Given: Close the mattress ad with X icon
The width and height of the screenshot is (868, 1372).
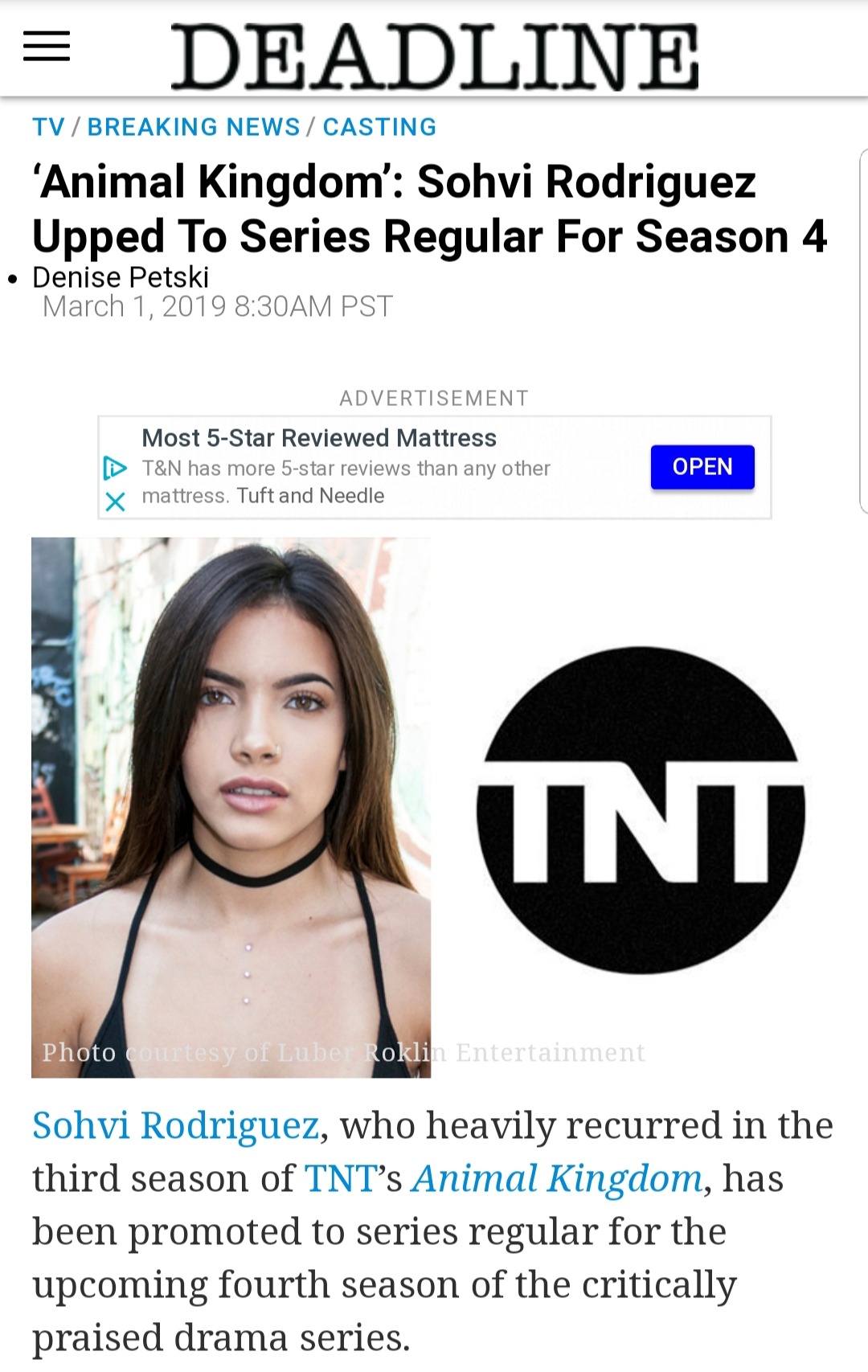Looking at the screenshot, I should [116, 502].
